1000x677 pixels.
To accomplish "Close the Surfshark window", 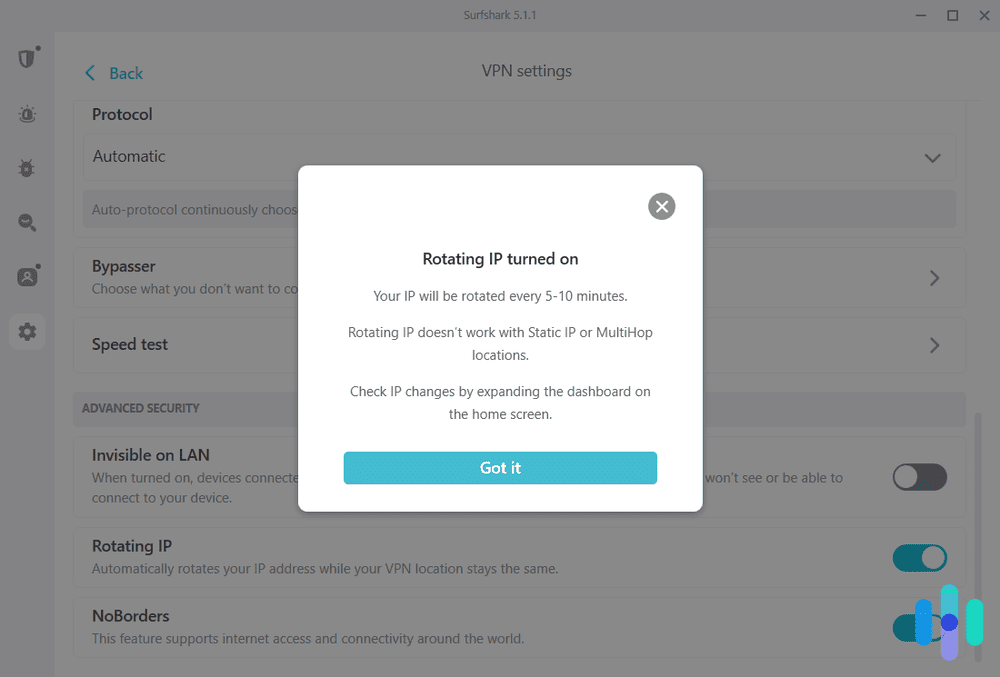I will (984, 15).
